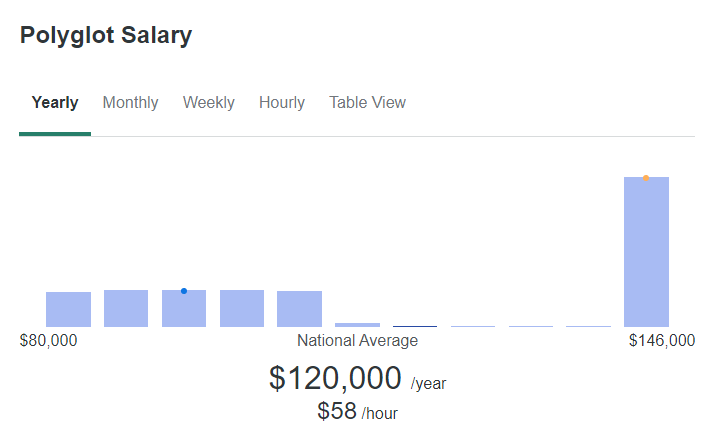Show the Hourly salary view

coord(282,102)
